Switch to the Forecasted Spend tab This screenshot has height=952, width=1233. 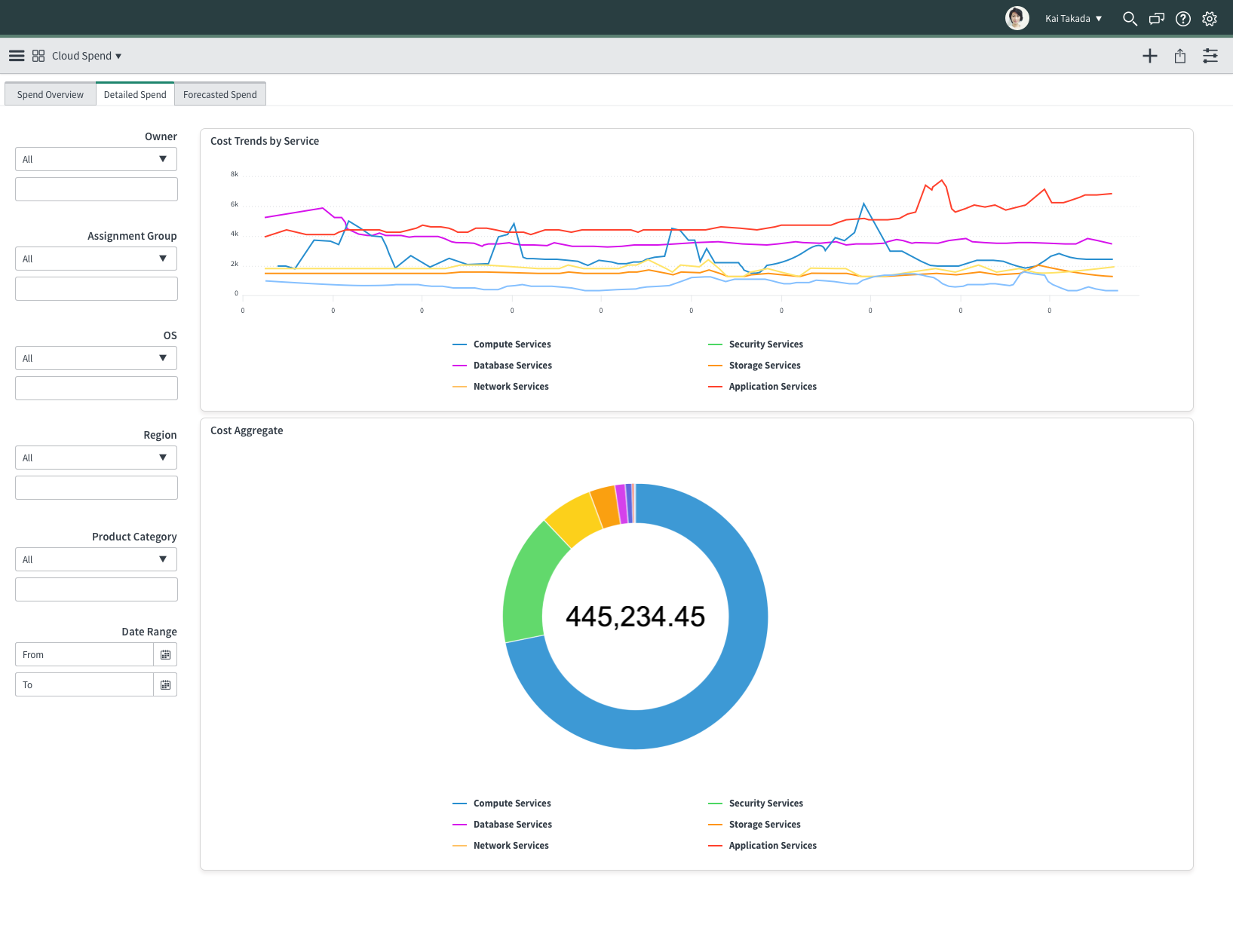(220, 94)
